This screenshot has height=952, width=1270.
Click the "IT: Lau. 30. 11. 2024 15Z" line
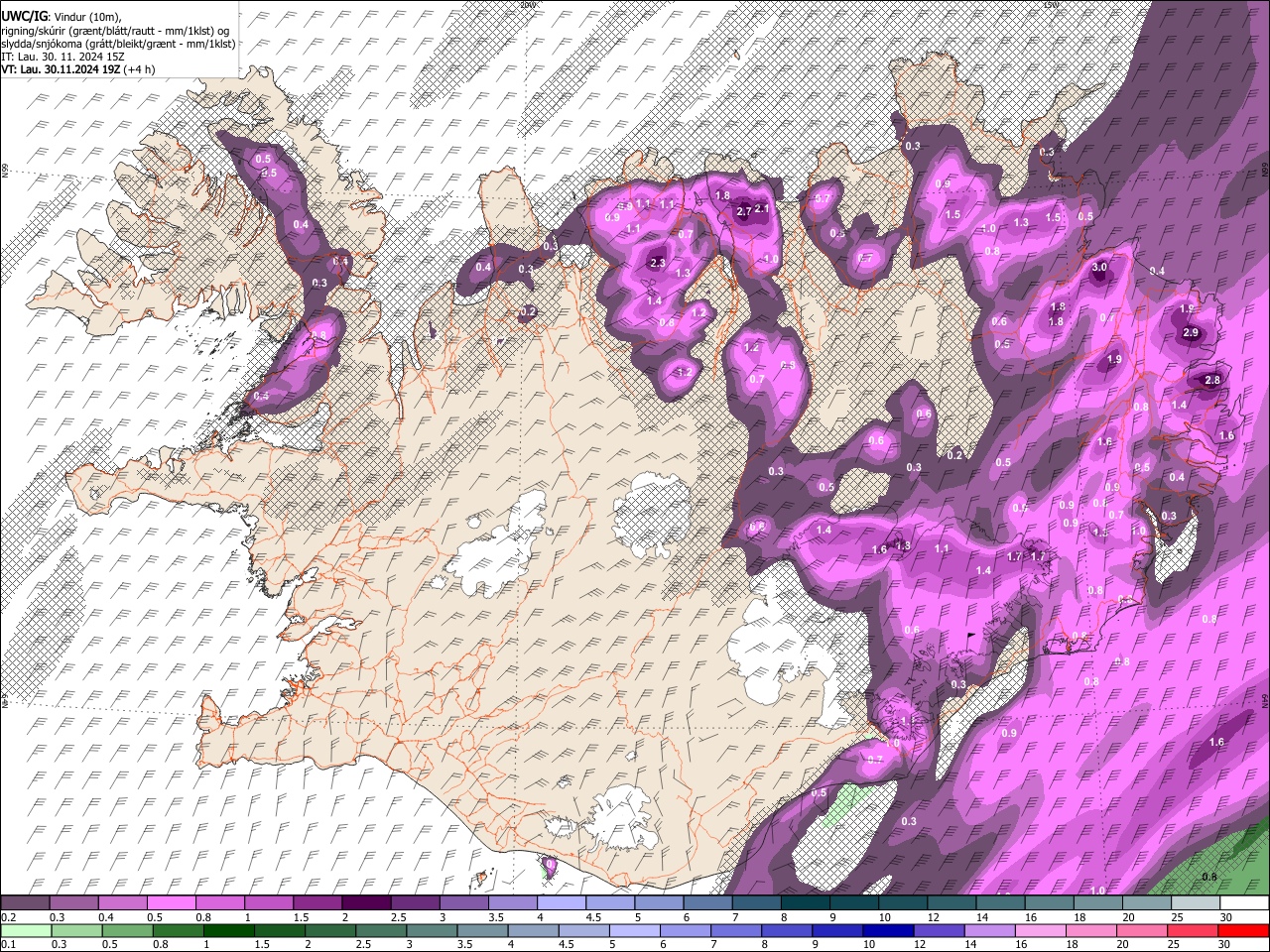[63, 57]
